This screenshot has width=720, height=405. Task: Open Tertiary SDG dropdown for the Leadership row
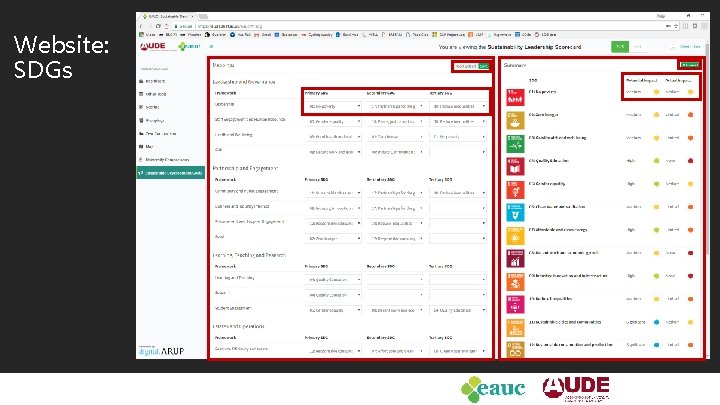(458, 106)
